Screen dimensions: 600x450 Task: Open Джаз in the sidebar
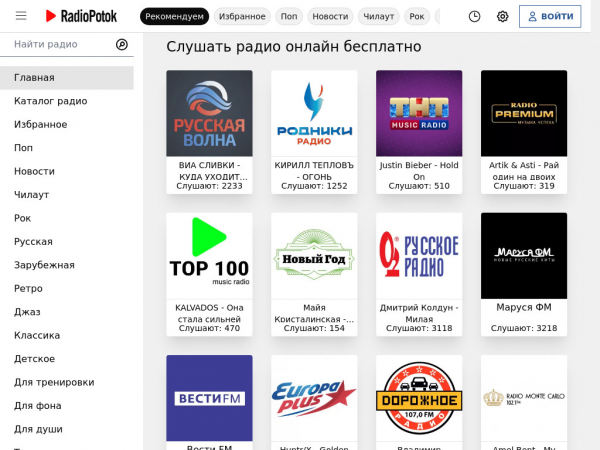click(x=67, y=312)
